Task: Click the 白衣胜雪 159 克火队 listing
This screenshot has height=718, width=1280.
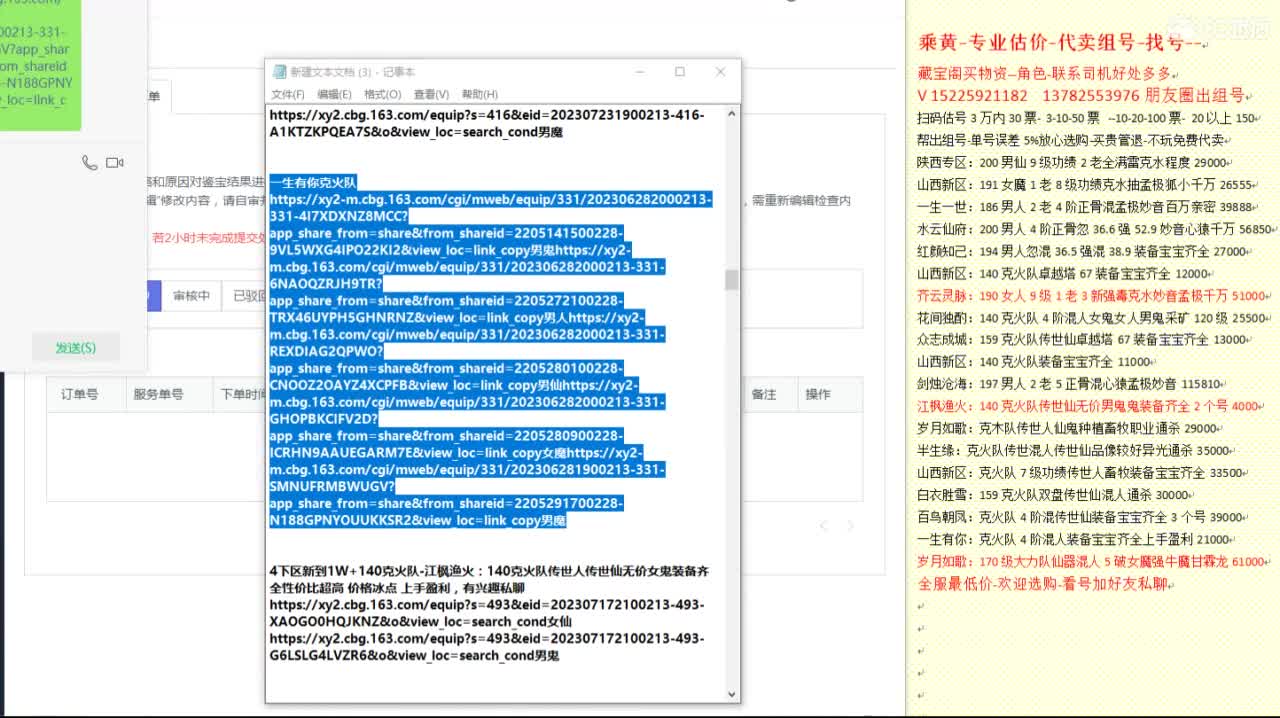Action: click(1053, 494)
